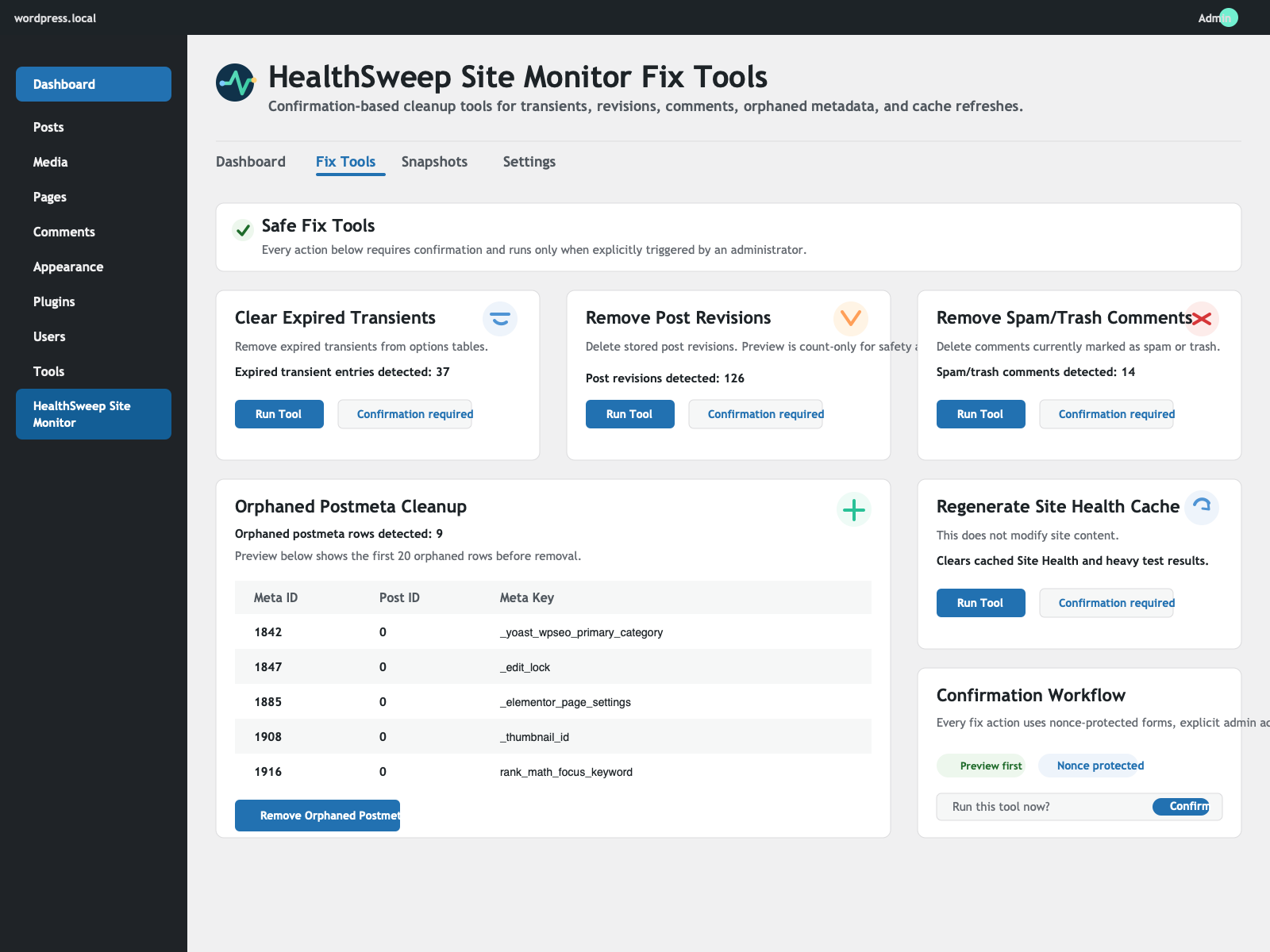Click the plus icon on Orphaned Postmeta Cleanup

[854, 510]
